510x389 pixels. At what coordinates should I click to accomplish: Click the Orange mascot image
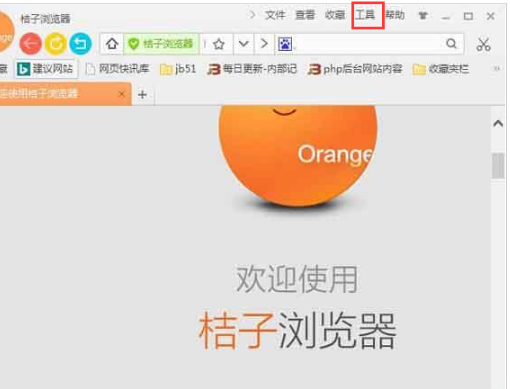click(298, 156)
